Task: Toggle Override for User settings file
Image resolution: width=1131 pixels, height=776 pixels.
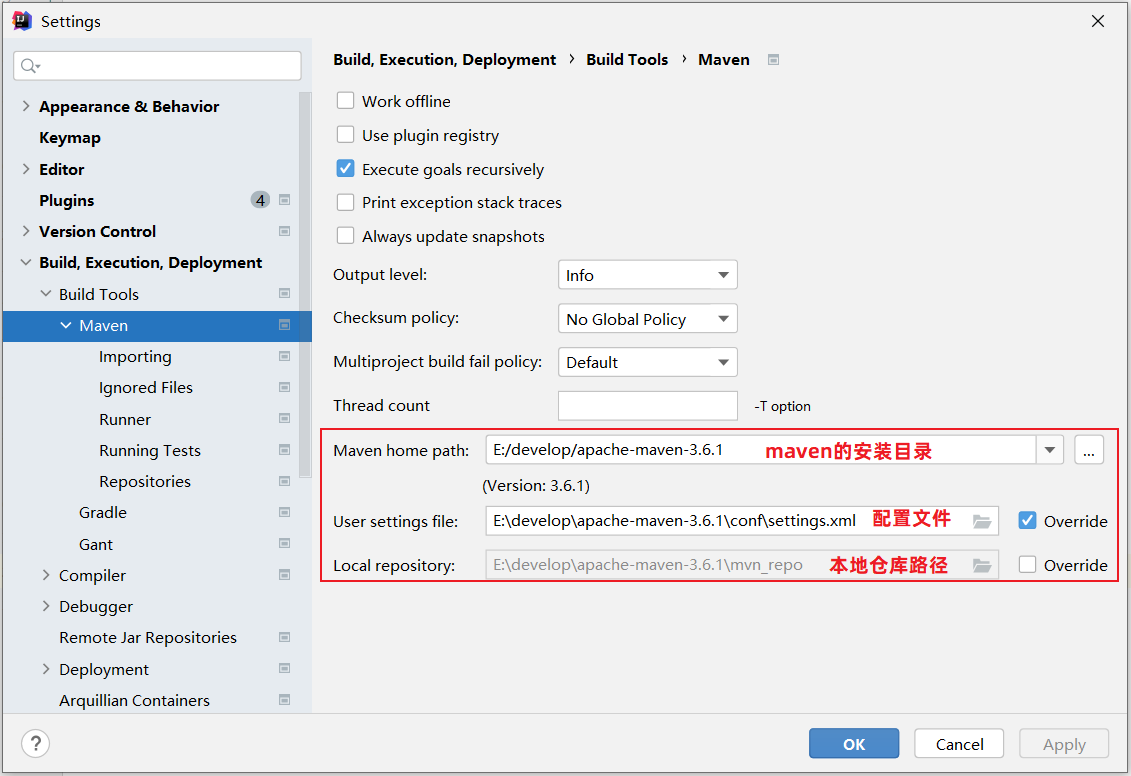Action: [x=1027, y=521]
